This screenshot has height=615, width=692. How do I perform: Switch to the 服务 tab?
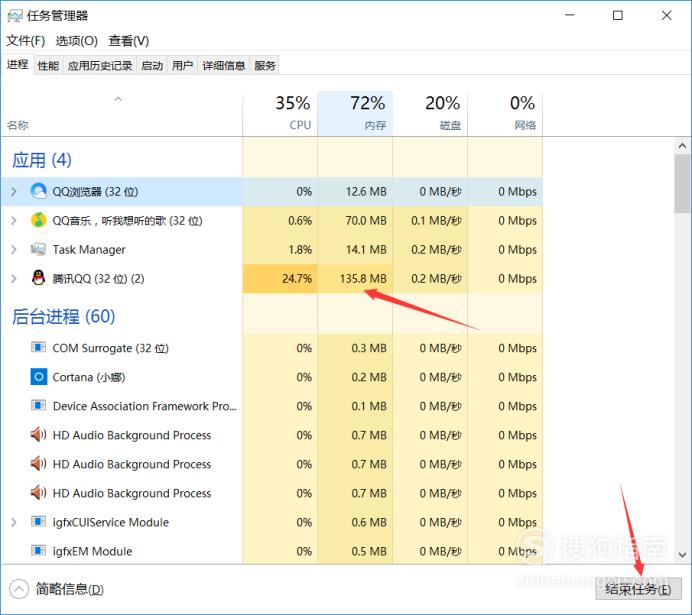coord(264,66)
